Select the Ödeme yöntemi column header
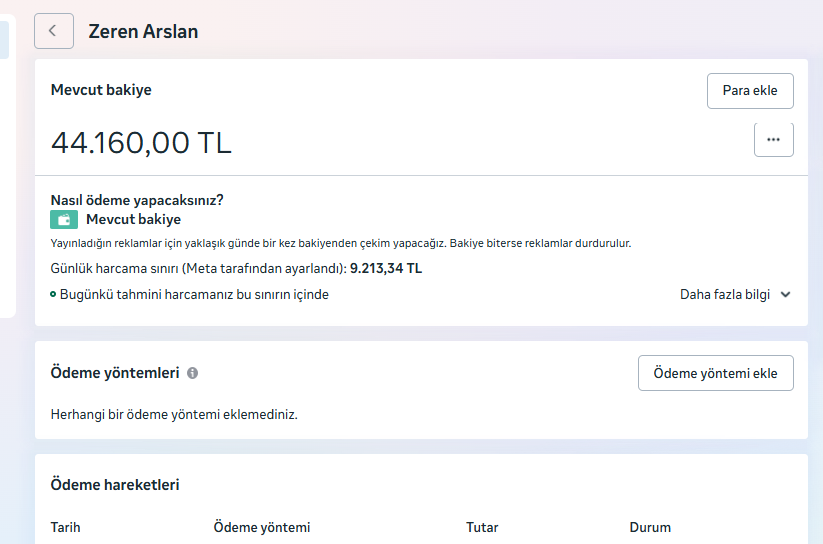823x544 pixels. tap(262, 527)
